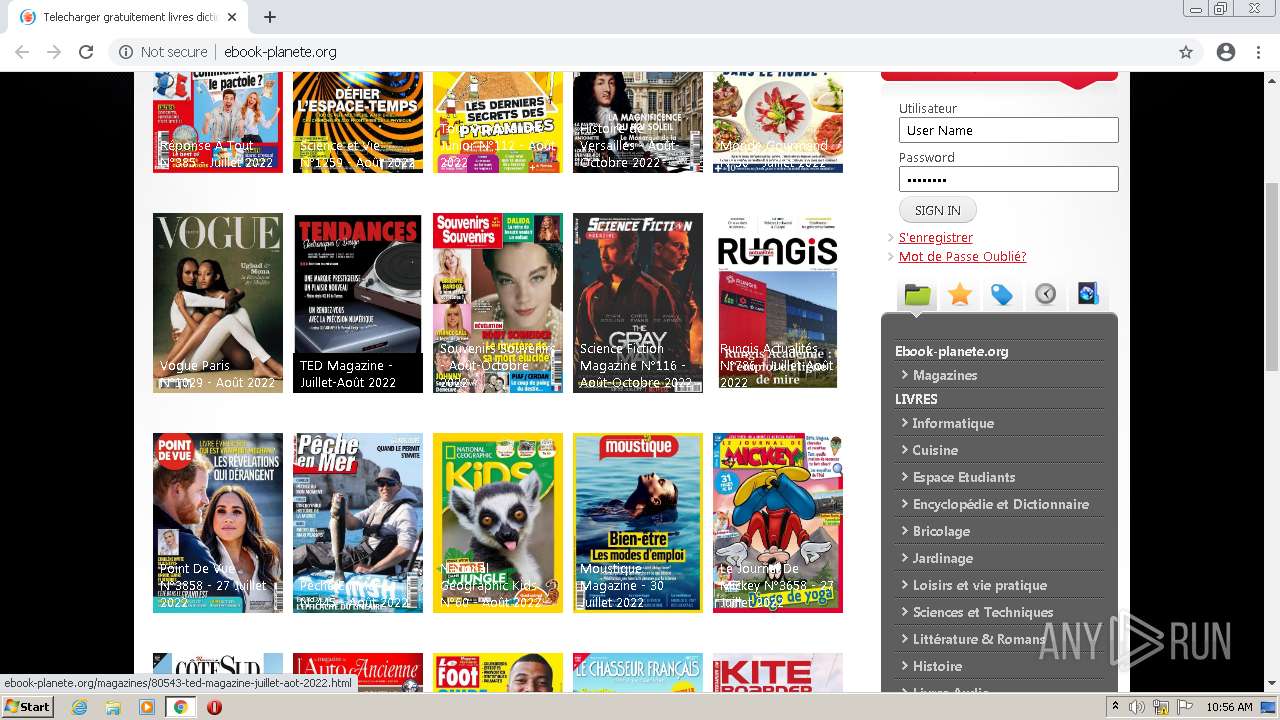Open the Chrome profile account icon
The image size is (1280, 720).
pyautogui.click(x=1226, y=52)
